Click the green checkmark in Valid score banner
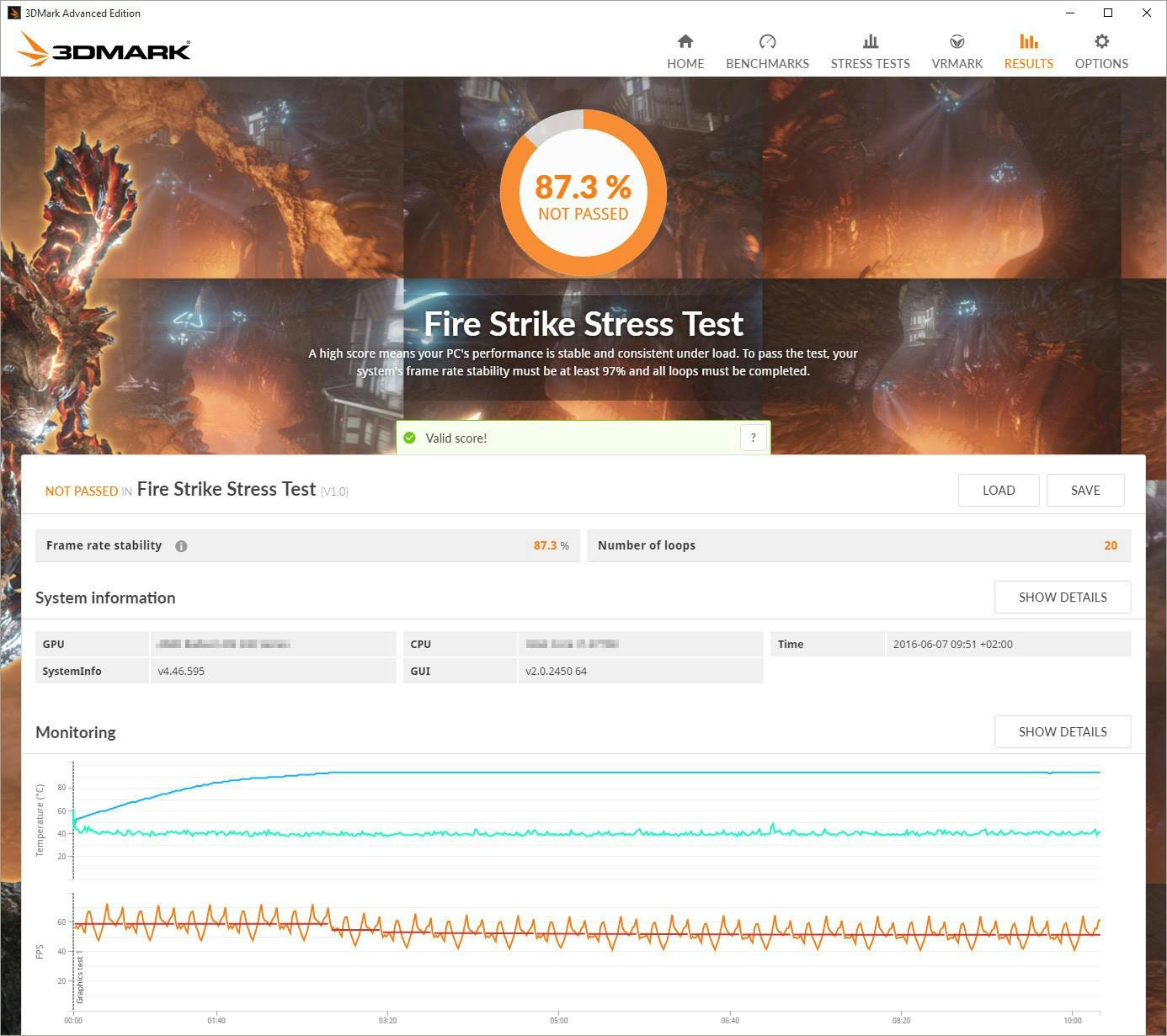The width and height of the screenshot is (1167, 1036). (x=410, y=438)
